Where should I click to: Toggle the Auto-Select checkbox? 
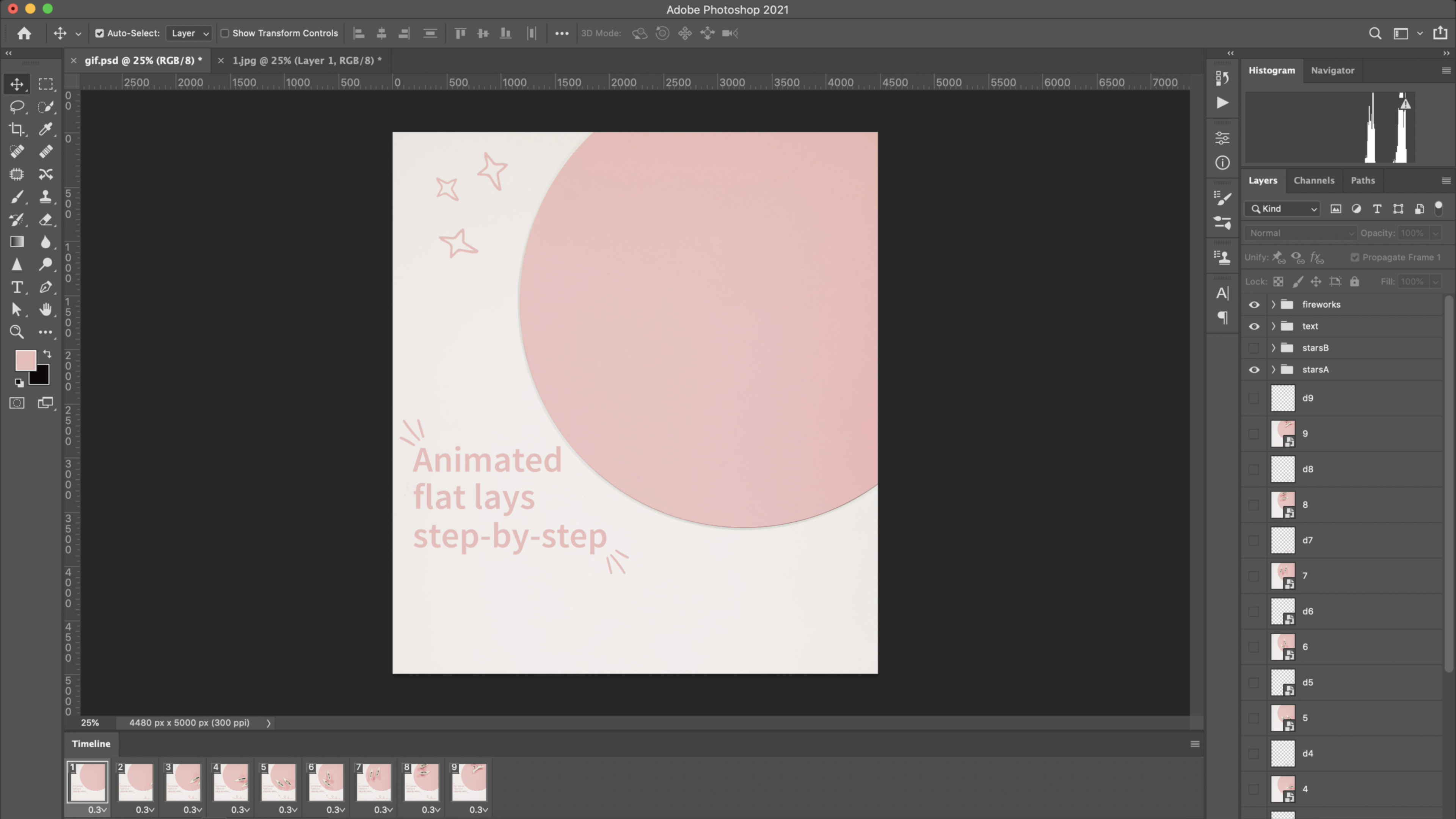pyautogui.click(x=99, y=33)
